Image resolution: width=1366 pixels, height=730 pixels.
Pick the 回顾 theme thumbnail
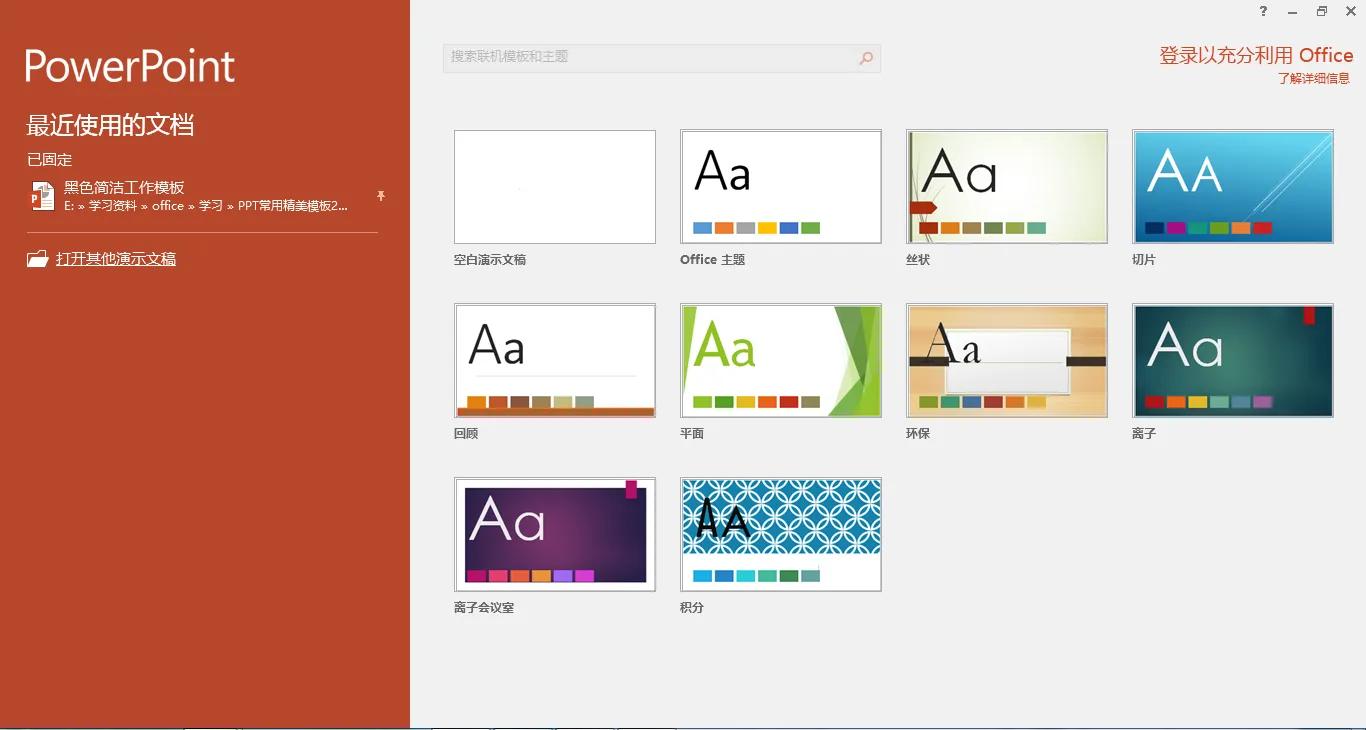pos(555,361)
